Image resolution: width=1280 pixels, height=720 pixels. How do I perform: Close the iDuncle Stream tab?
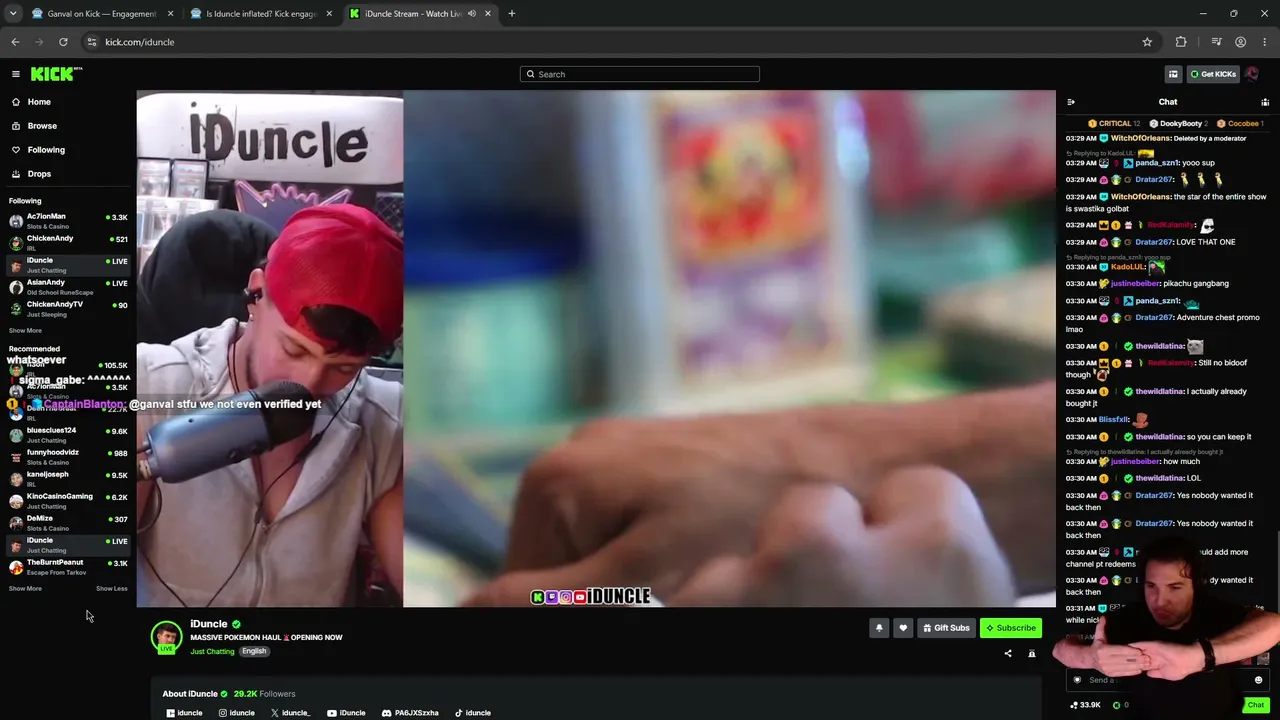click(x=488, y=14)
